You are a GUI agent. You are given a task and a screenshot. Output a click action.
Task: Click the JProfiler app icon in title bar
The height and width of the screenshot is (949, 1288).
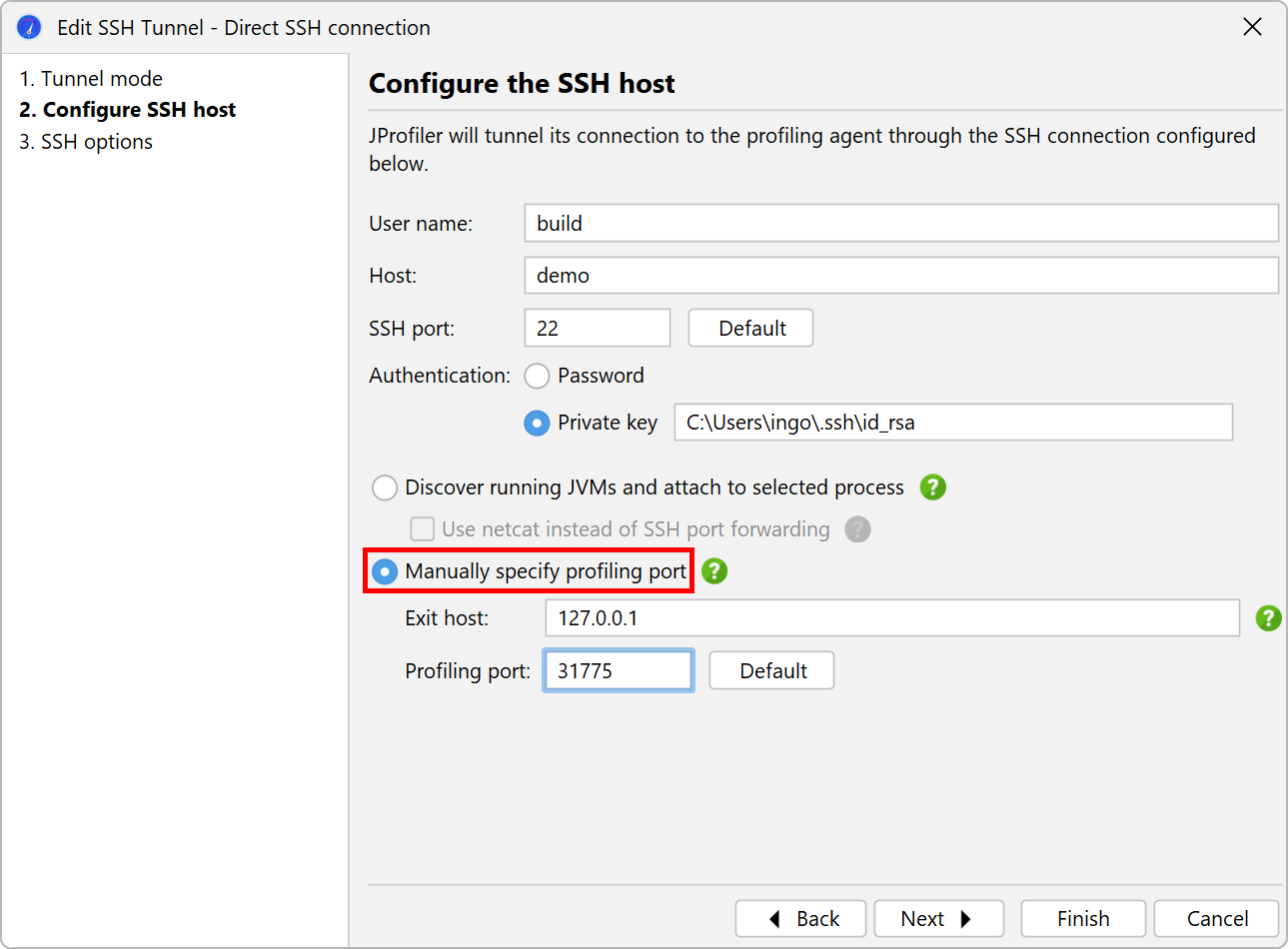point(29,27)
